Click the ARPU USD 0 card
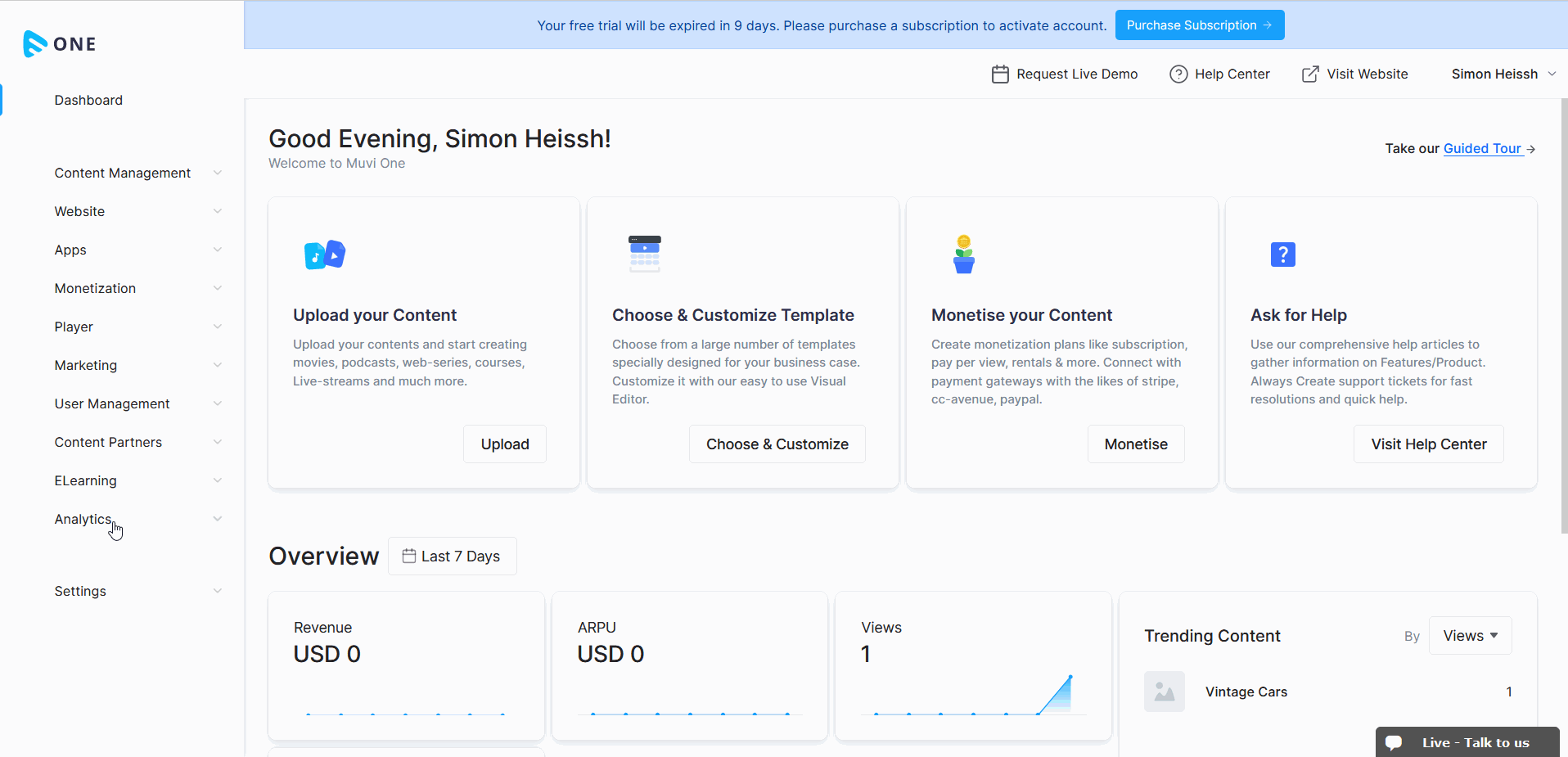 point(690,666)
